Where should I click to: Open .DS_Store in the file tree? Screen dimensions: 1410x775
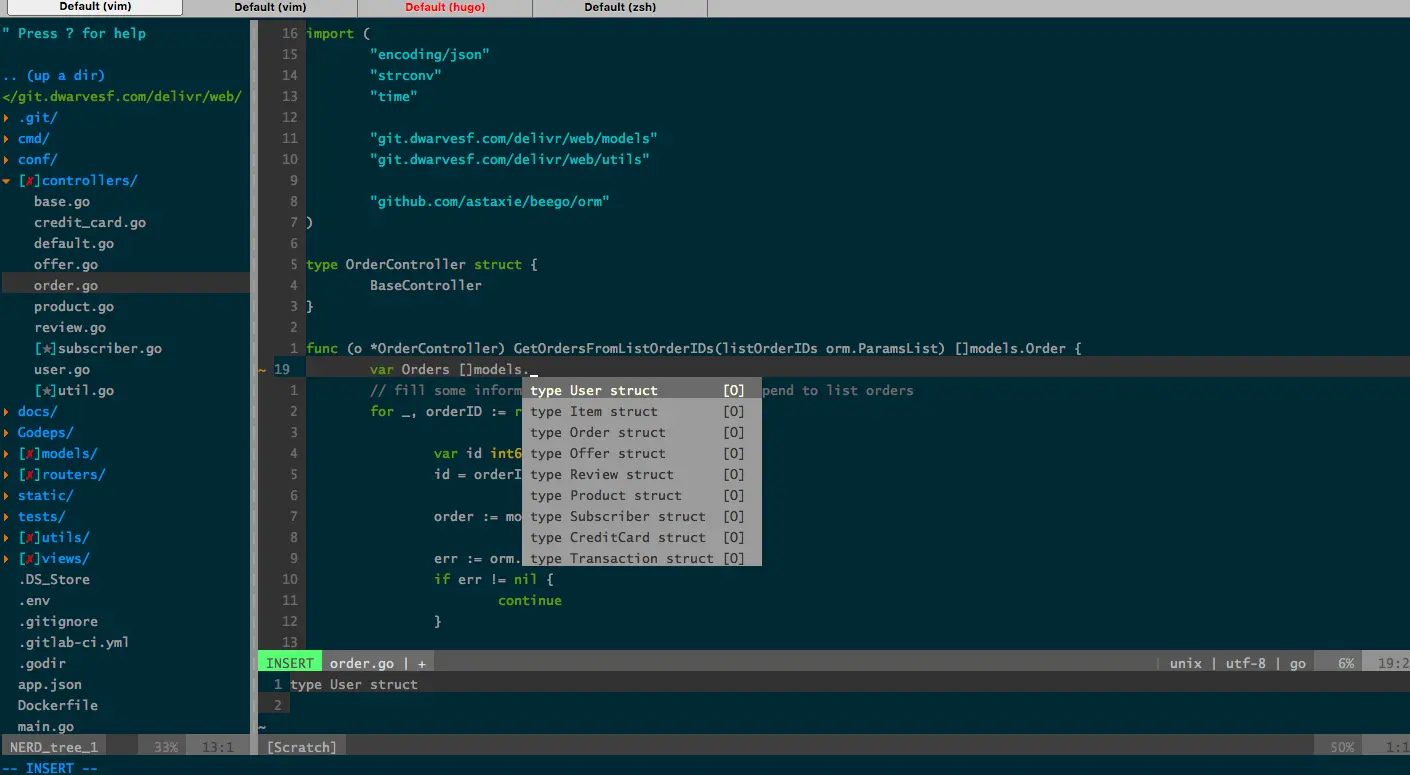pos(54,580)
